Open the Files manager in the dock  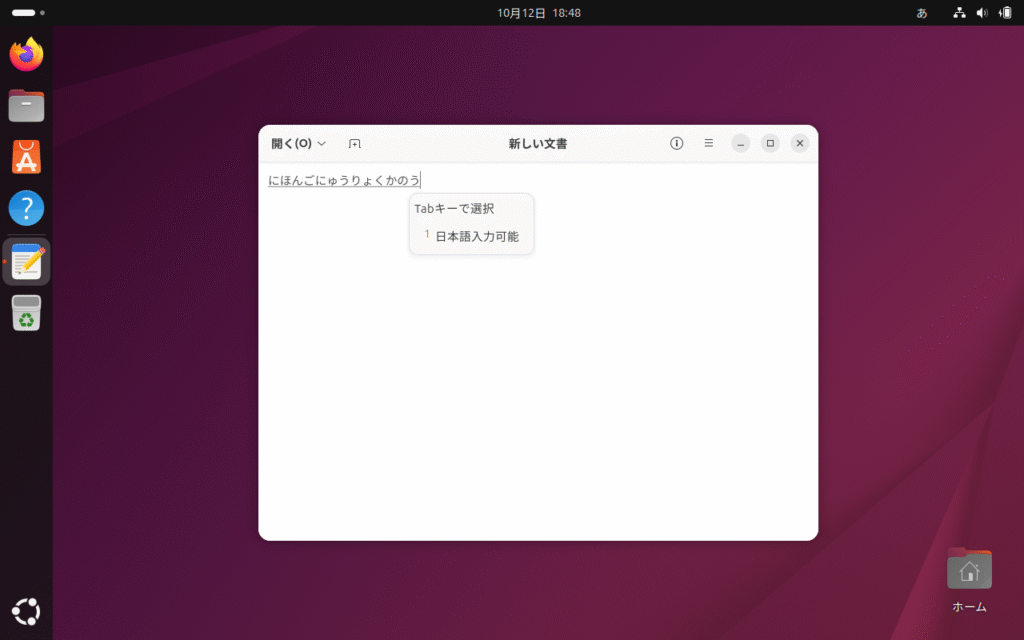[x=27, y=105]
